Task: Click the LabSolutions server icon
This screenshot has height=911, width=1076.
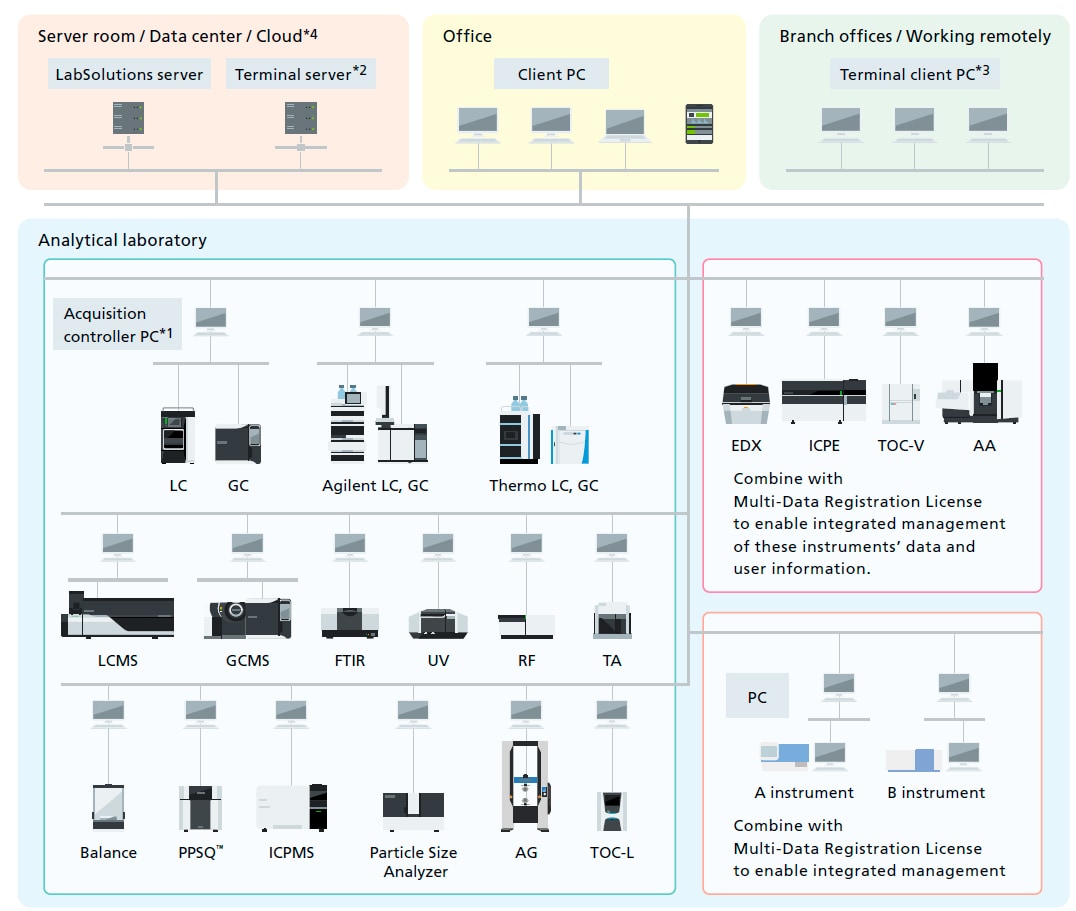Action: point(128,118)
